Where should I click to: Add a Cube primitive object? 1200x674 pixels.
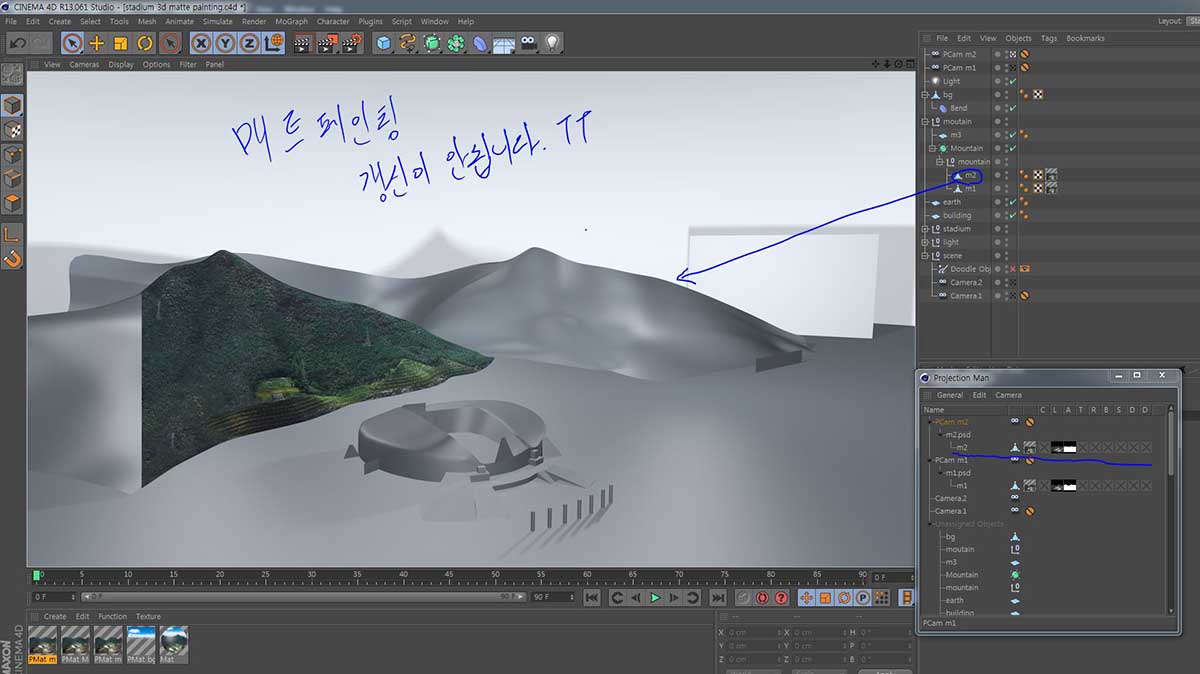click(x=383, y=43)
